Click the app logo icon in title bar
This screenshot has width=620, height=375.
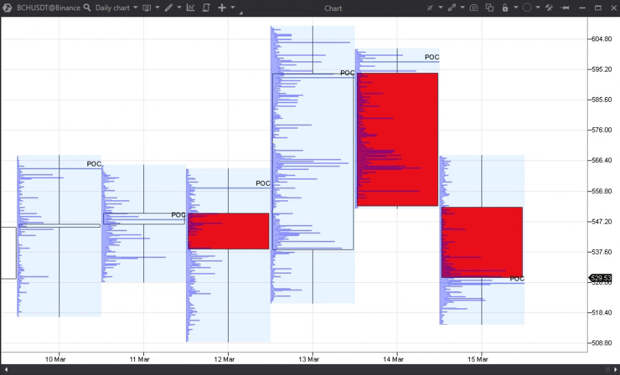7,8
